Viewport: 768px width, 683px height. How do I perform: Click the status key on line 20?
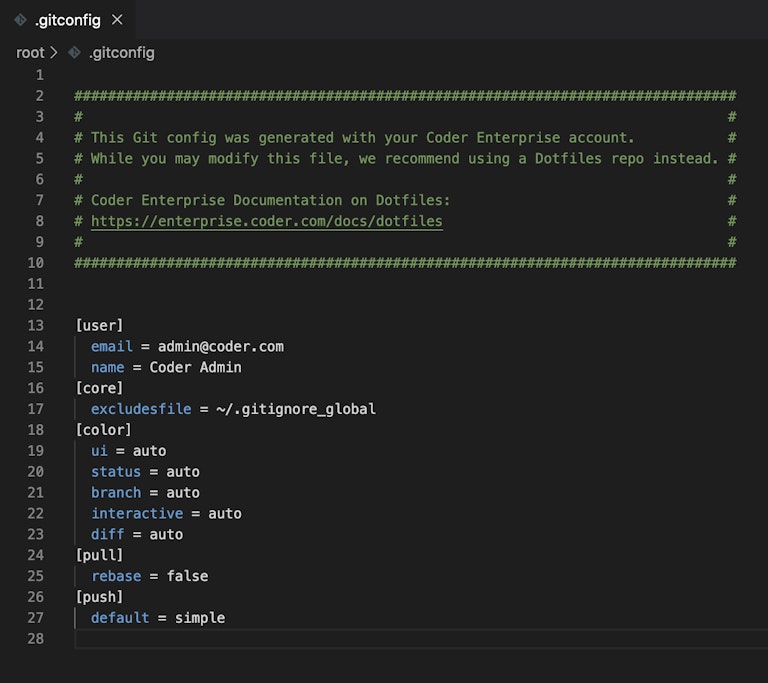click(x=116, y=472)
